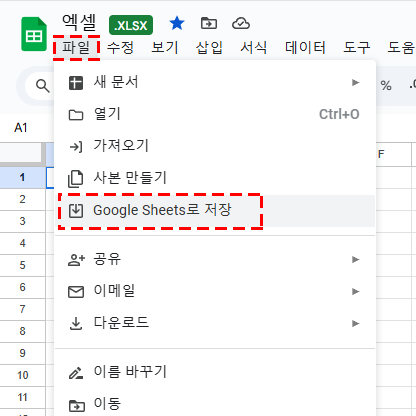This screenshot has height=416, width=416.
Task: Select row 1 header
Action: point(22,177)
